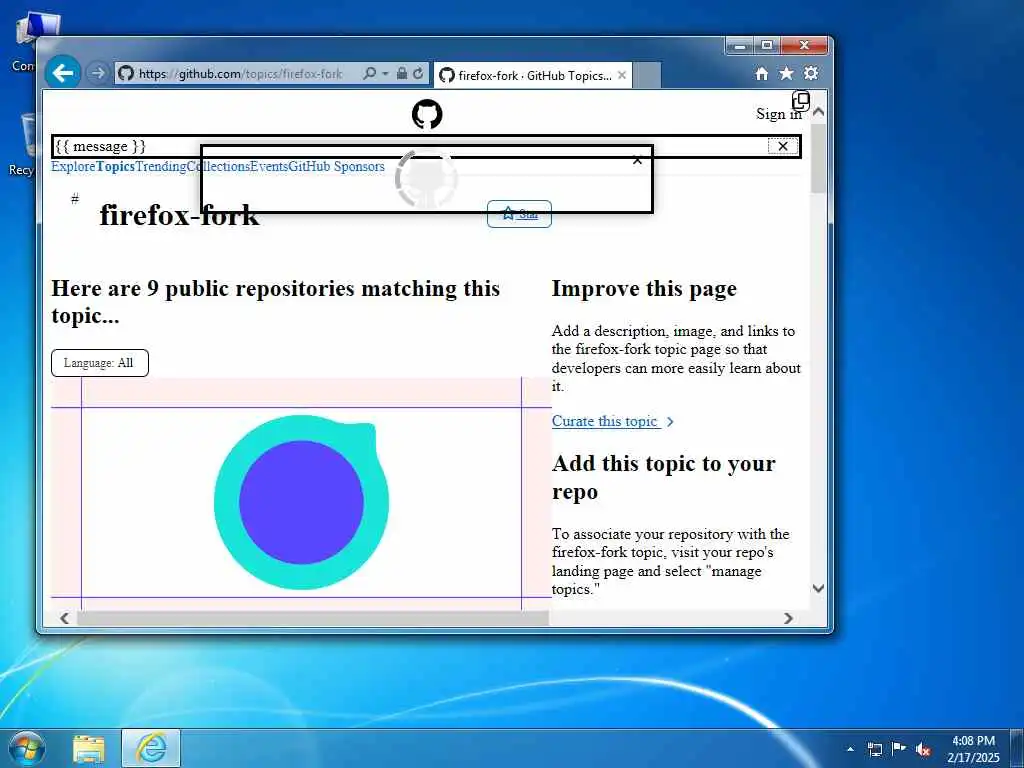Follow the Curate this topic link
Image resolution: width=1024 pixels, height=768 pixels.
pyautogui.click(x=613, y=421)
